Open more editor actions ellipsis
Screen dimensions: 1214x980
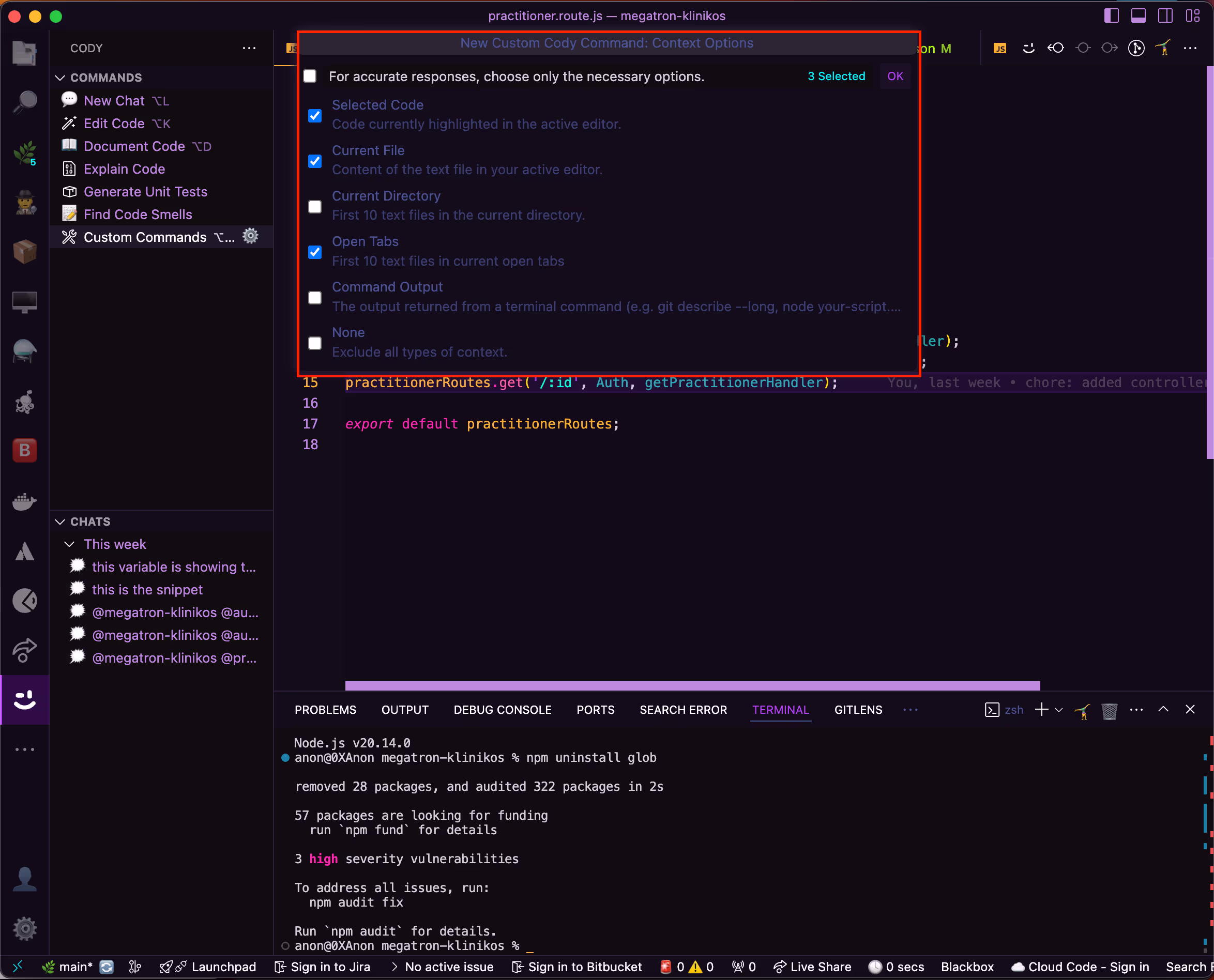(1190, 48)
